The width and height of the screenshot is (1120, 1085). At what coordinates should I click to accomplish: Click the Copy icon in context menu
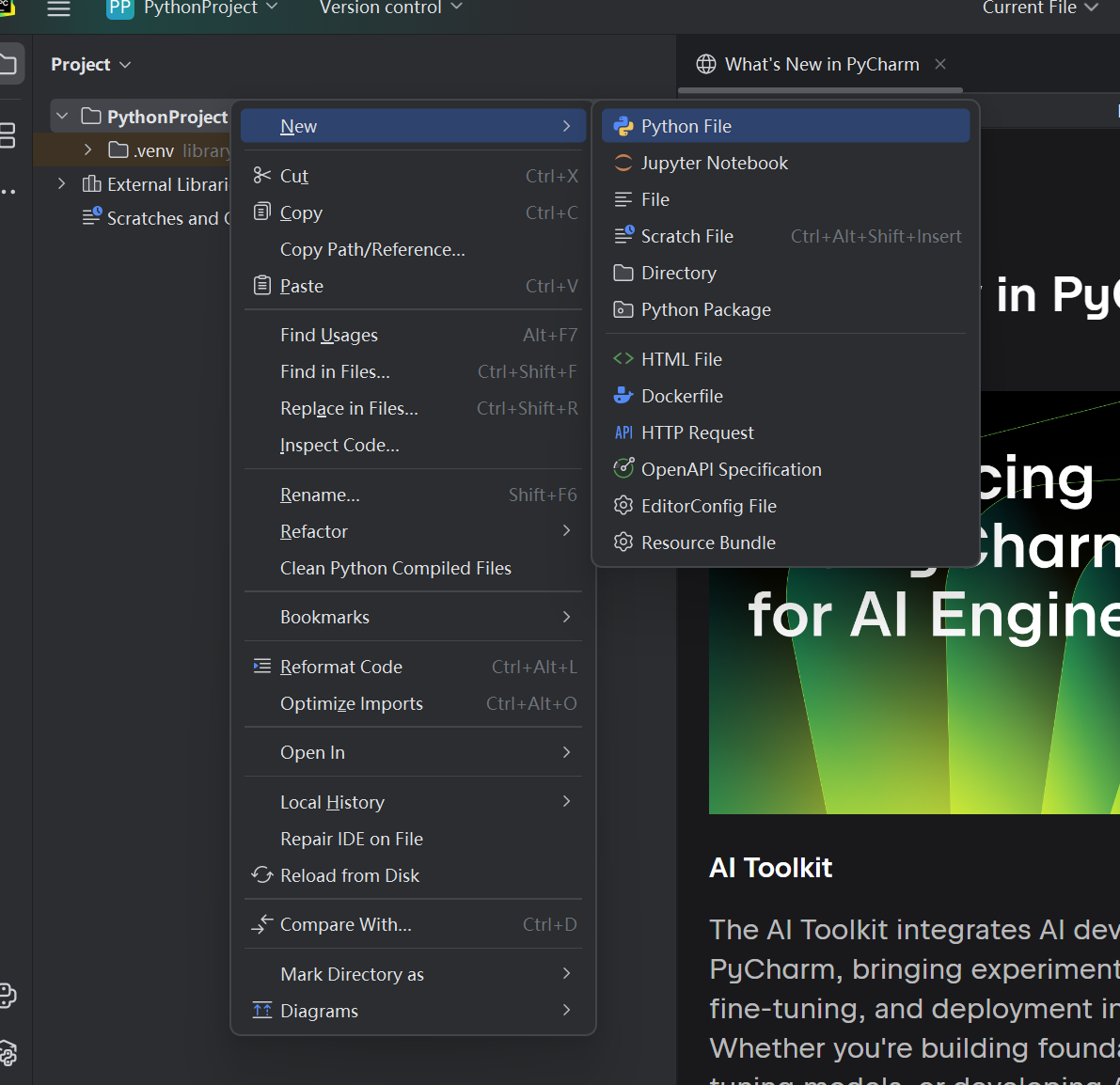(262, 212)
